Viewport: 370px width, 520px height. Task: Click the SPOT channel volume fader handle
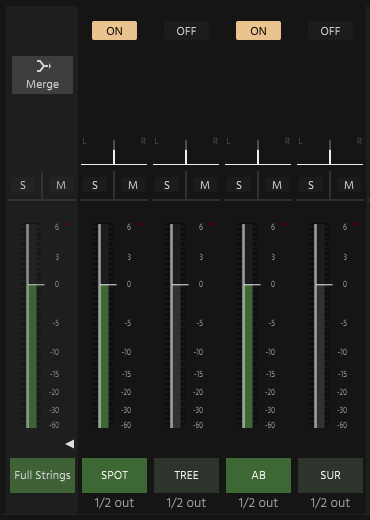[x=108, y=285]
